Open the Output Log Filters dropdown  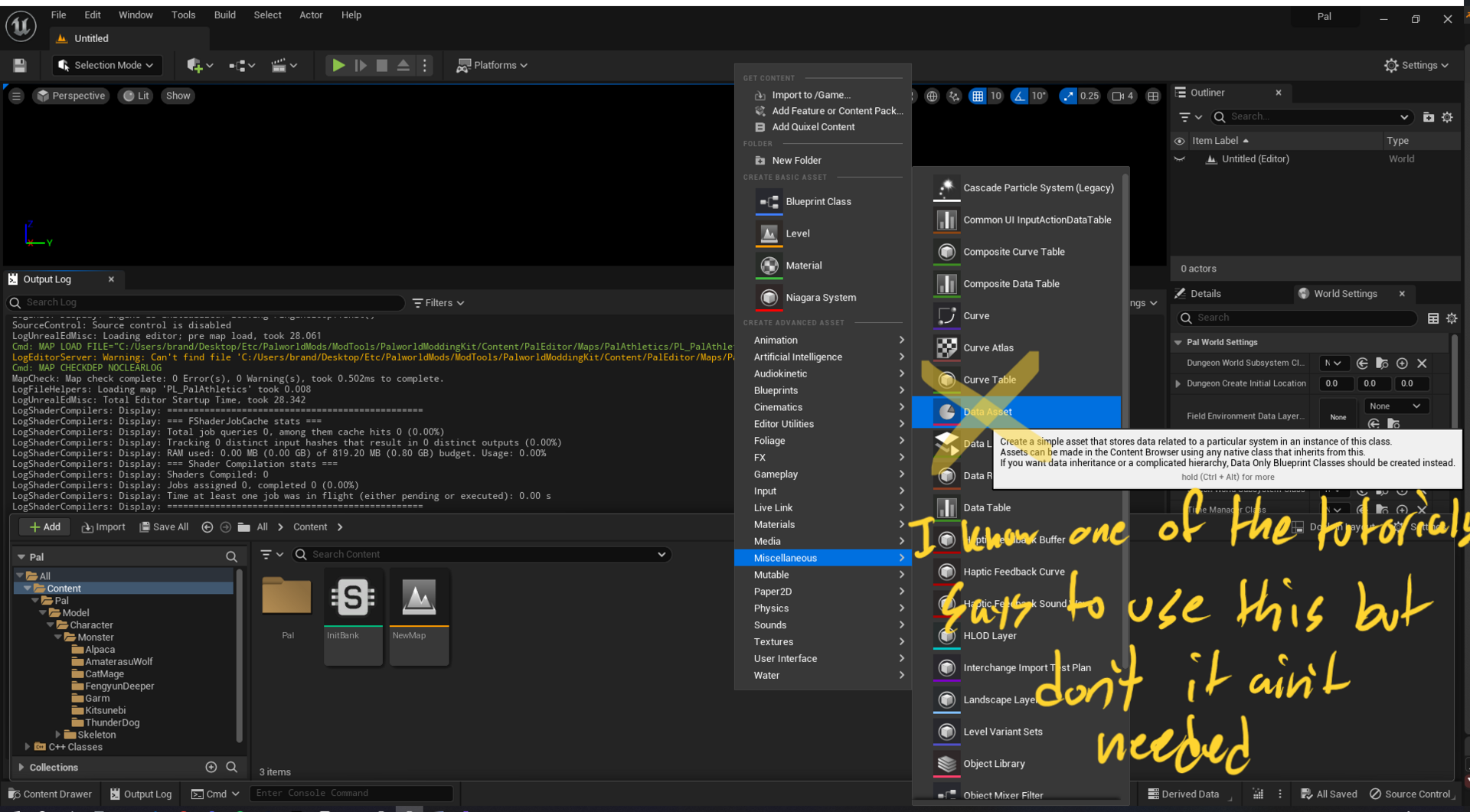(x=439, y=303)
